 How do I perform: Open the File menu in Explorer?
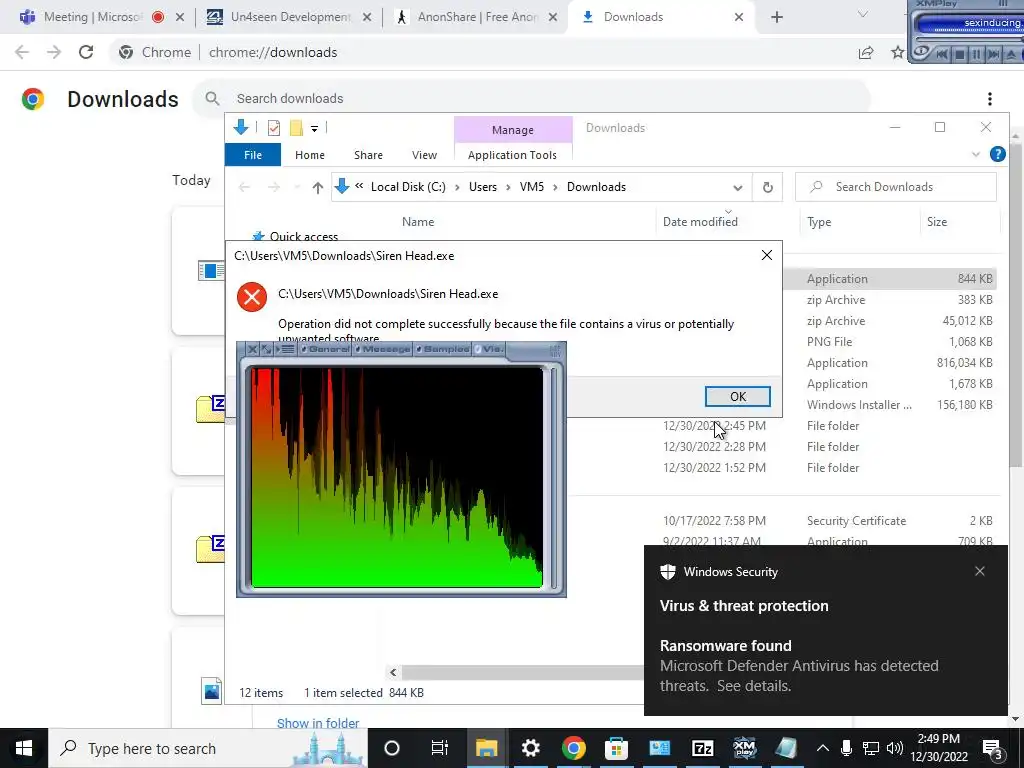(x=253, y=155)
